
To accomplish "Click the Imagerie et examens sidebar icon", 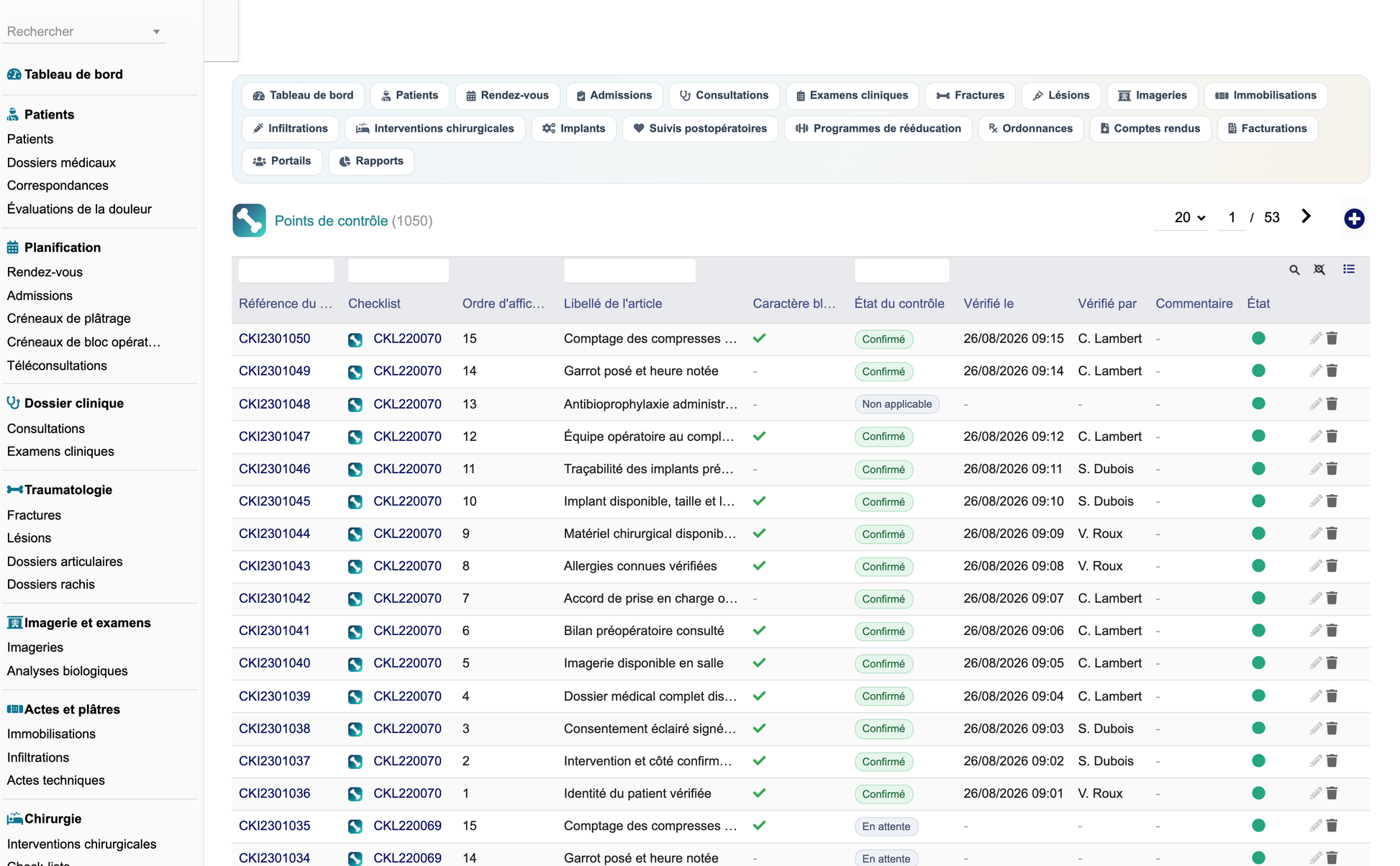I will 14,623.
